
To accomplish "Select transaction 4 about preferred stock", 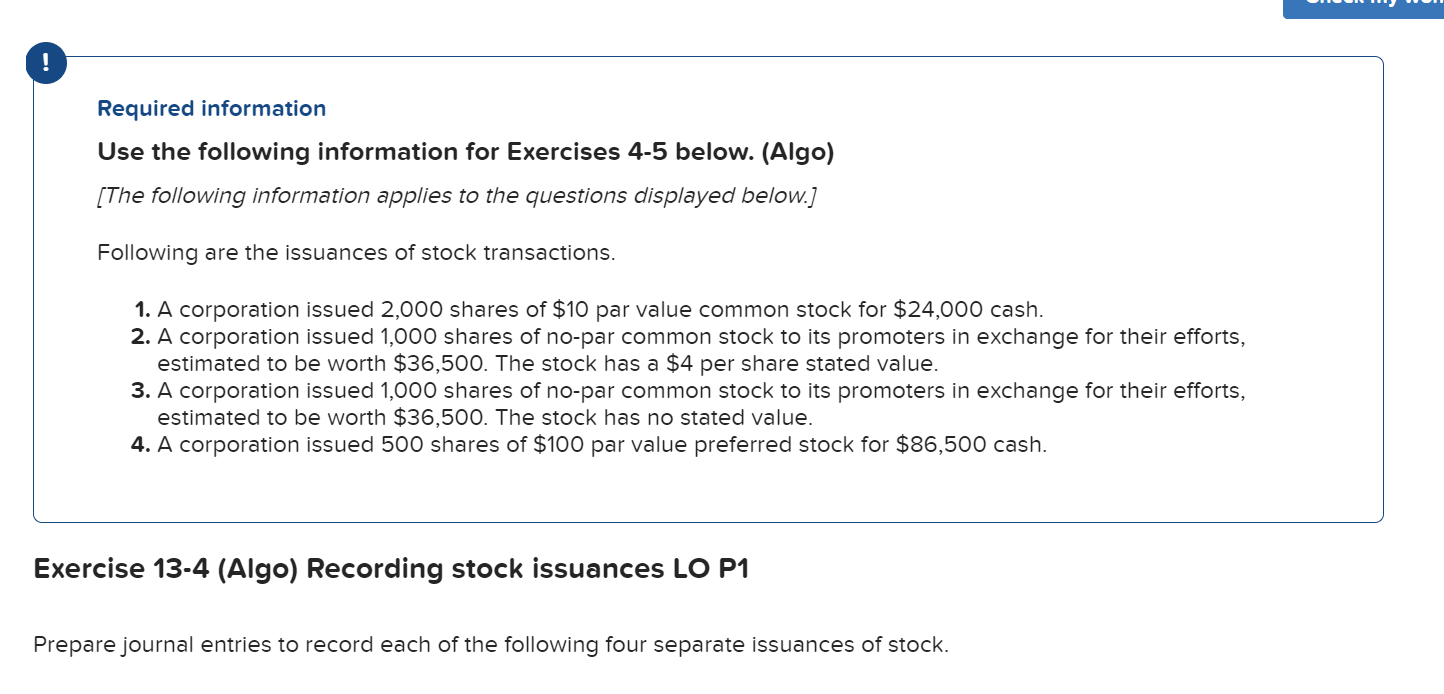I will coord(590,444).
